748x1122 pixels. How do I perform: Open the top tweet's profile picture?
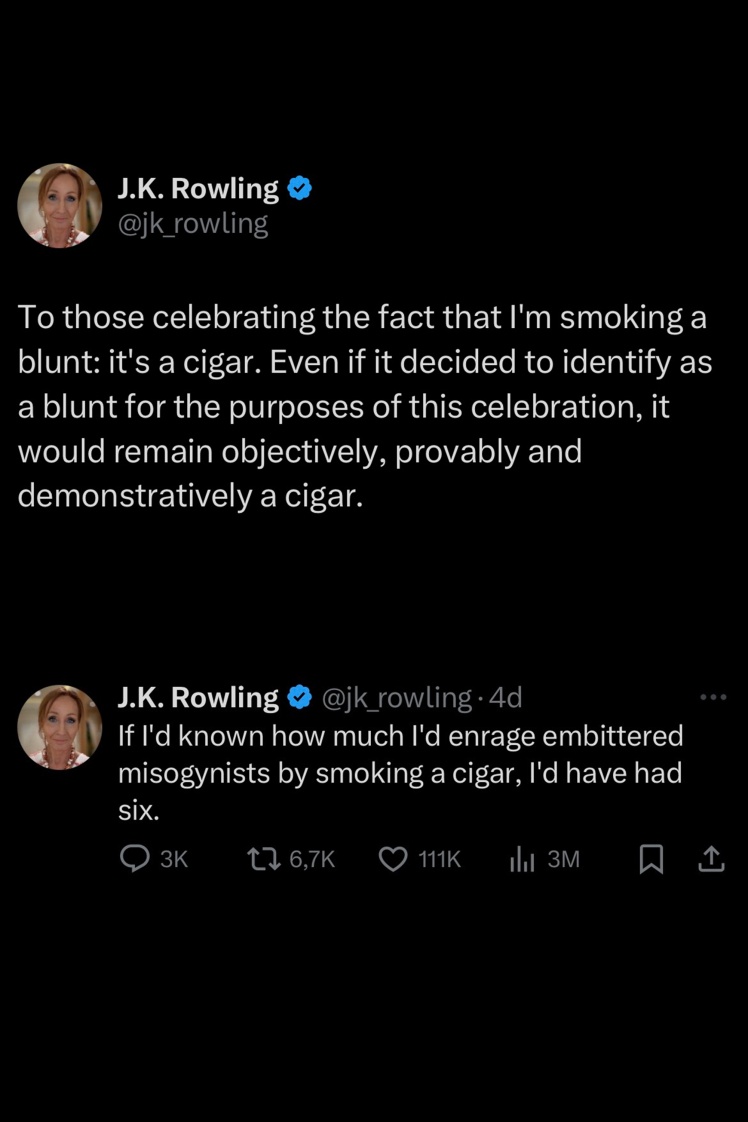[x=60, y=205]
